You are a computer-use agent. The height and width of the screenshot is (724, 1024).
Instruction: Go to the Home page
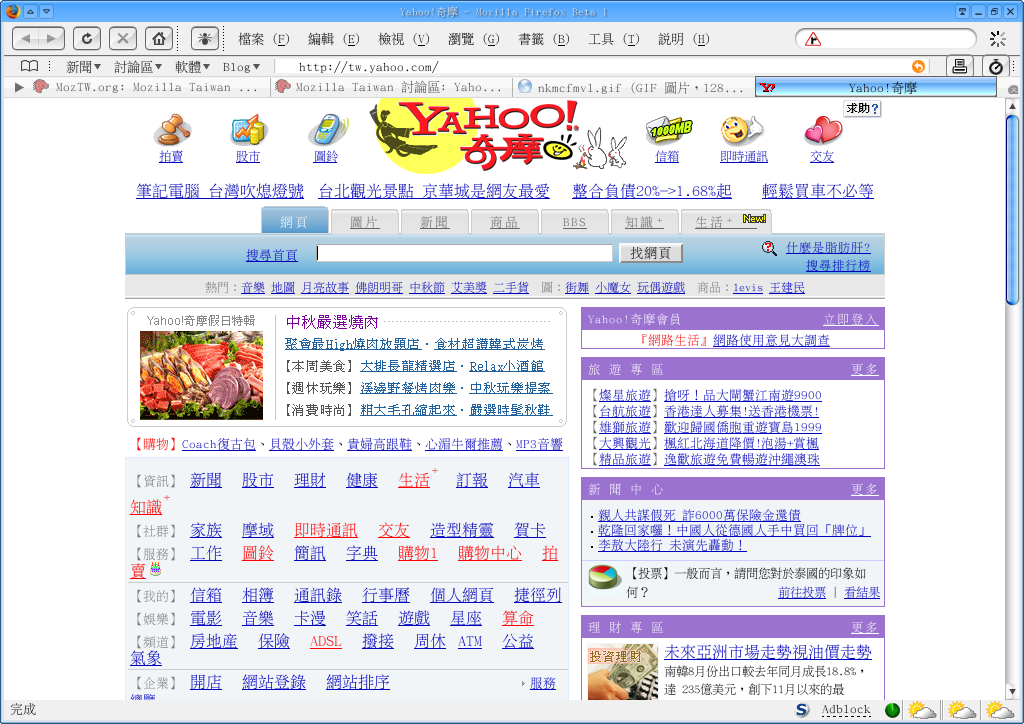[x=157, y=39]
